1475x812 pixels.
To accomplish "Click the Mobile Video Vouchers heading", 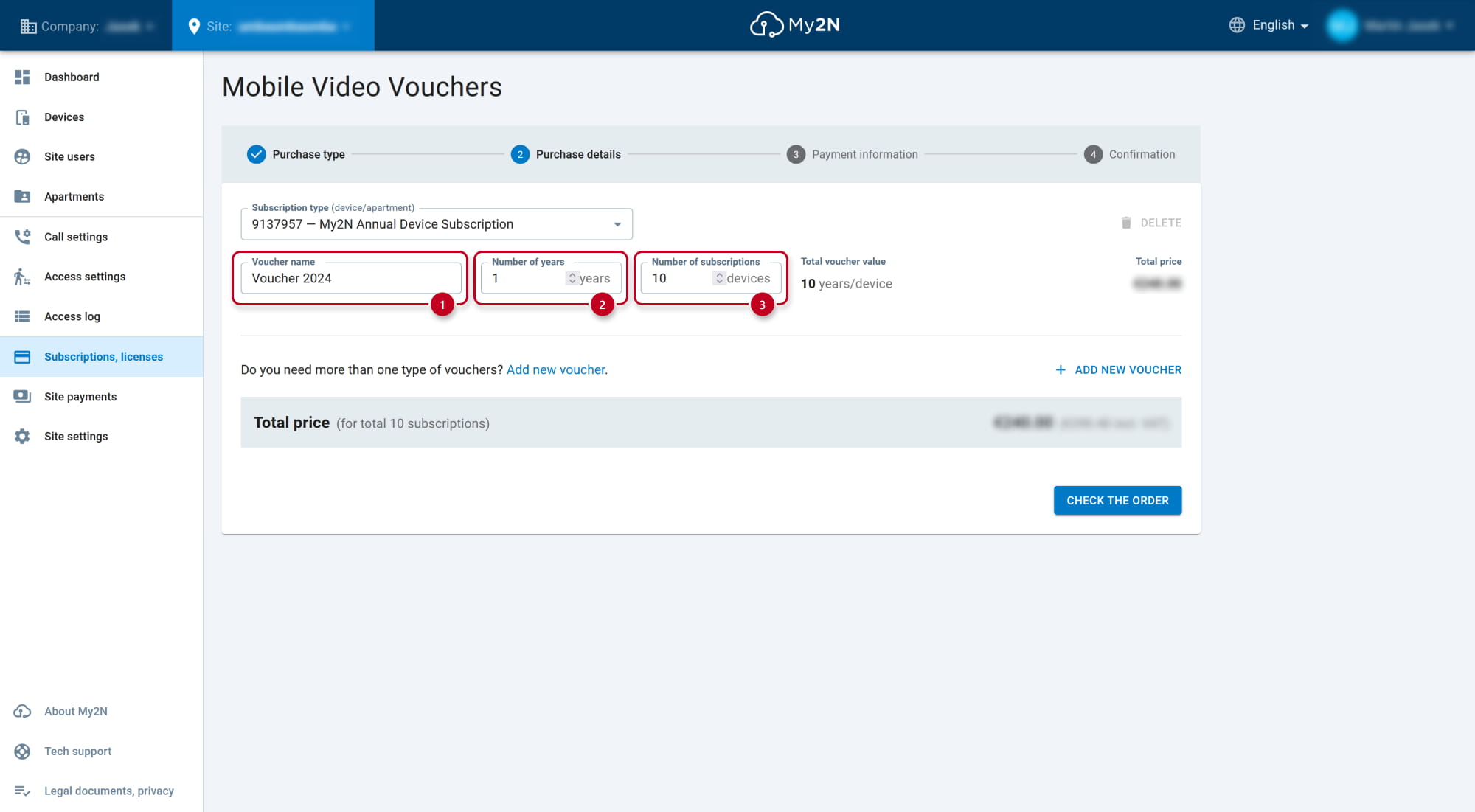I will point(362,87).
